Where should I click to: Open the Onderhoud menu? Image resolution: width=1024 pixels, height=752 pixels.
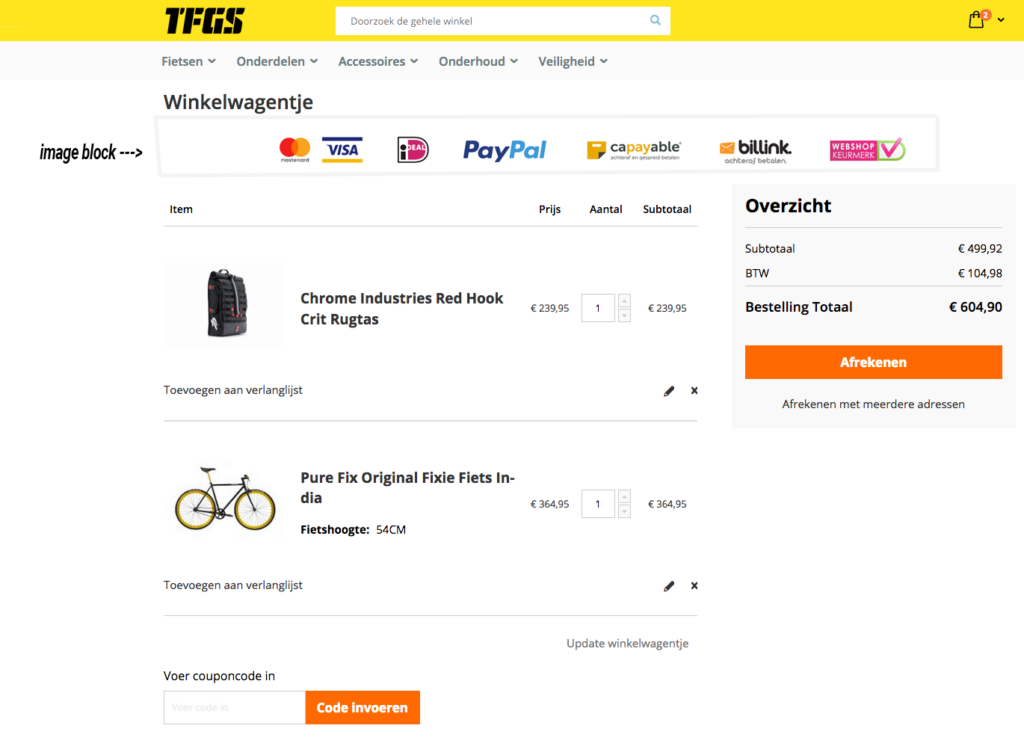click(x=478, y=61)
